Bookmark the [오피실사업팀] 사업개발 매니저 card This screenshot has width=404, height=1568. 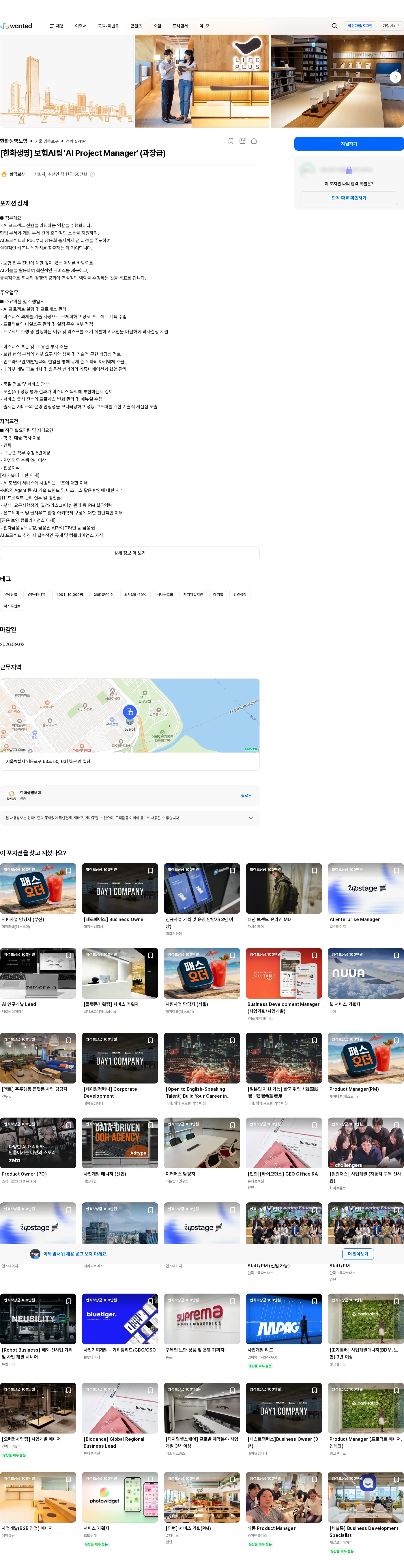click(x=69, y=1391)
